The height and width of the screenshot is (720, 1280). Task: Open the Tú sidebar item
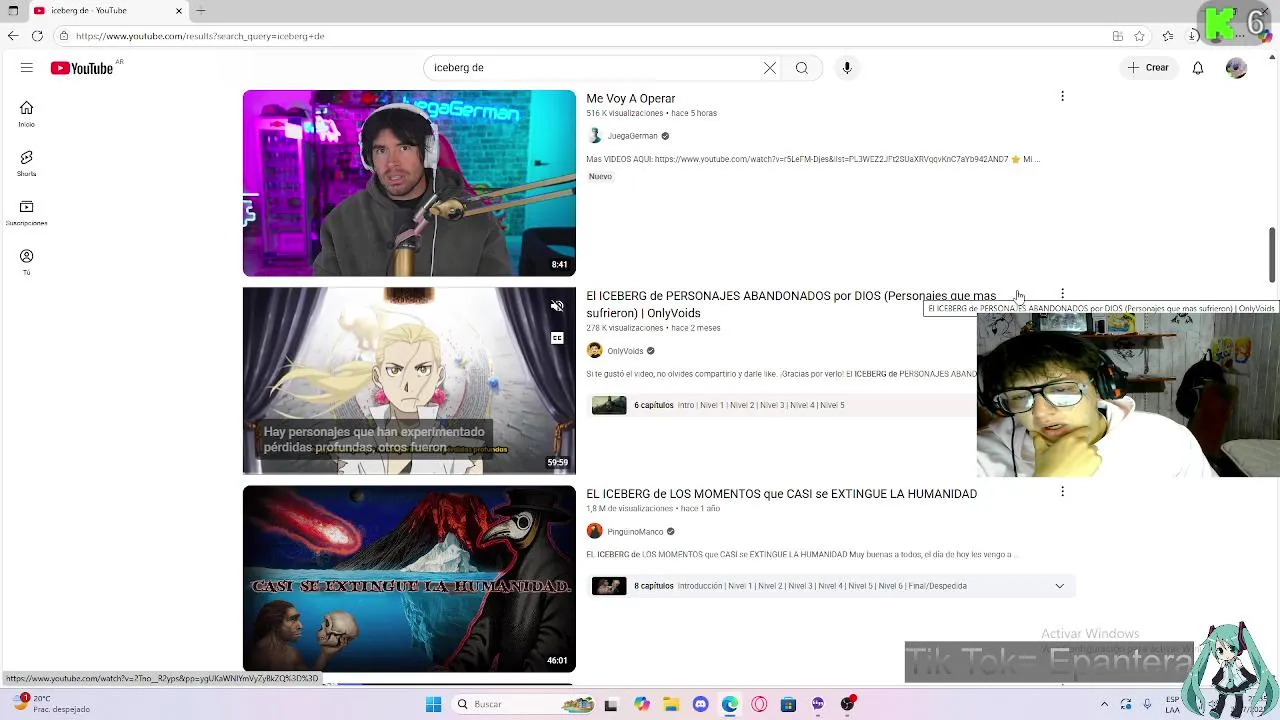pos(27,262)
